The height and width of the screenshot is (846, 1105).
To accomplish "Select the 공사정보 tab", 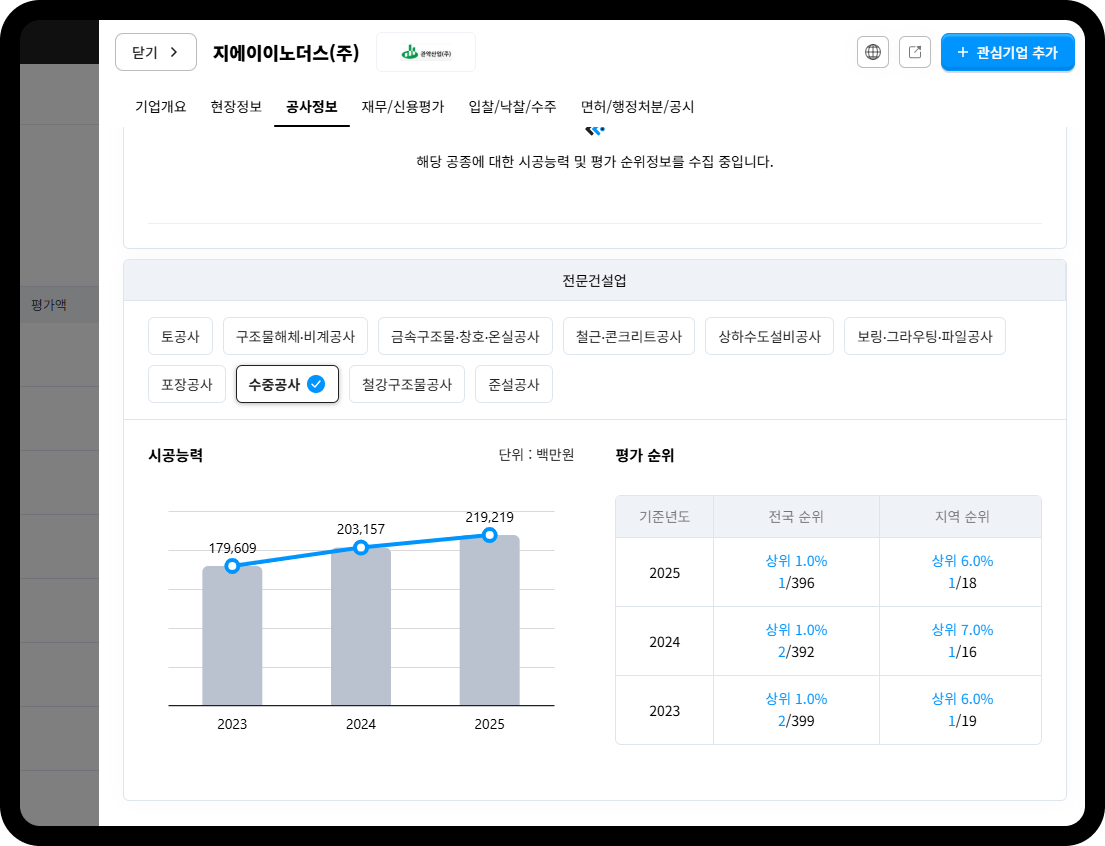I will click(311, 106).
